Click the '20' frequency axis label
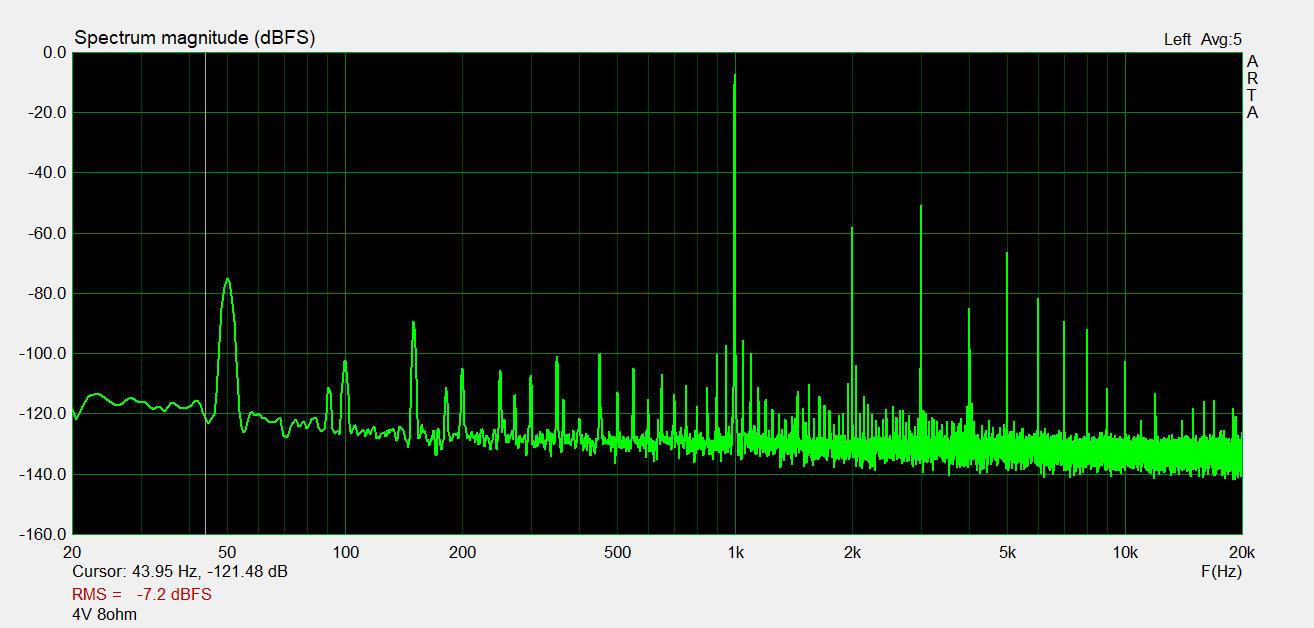Image resolution: width=1314 pixels, height=628 pixels. point(72,552)
